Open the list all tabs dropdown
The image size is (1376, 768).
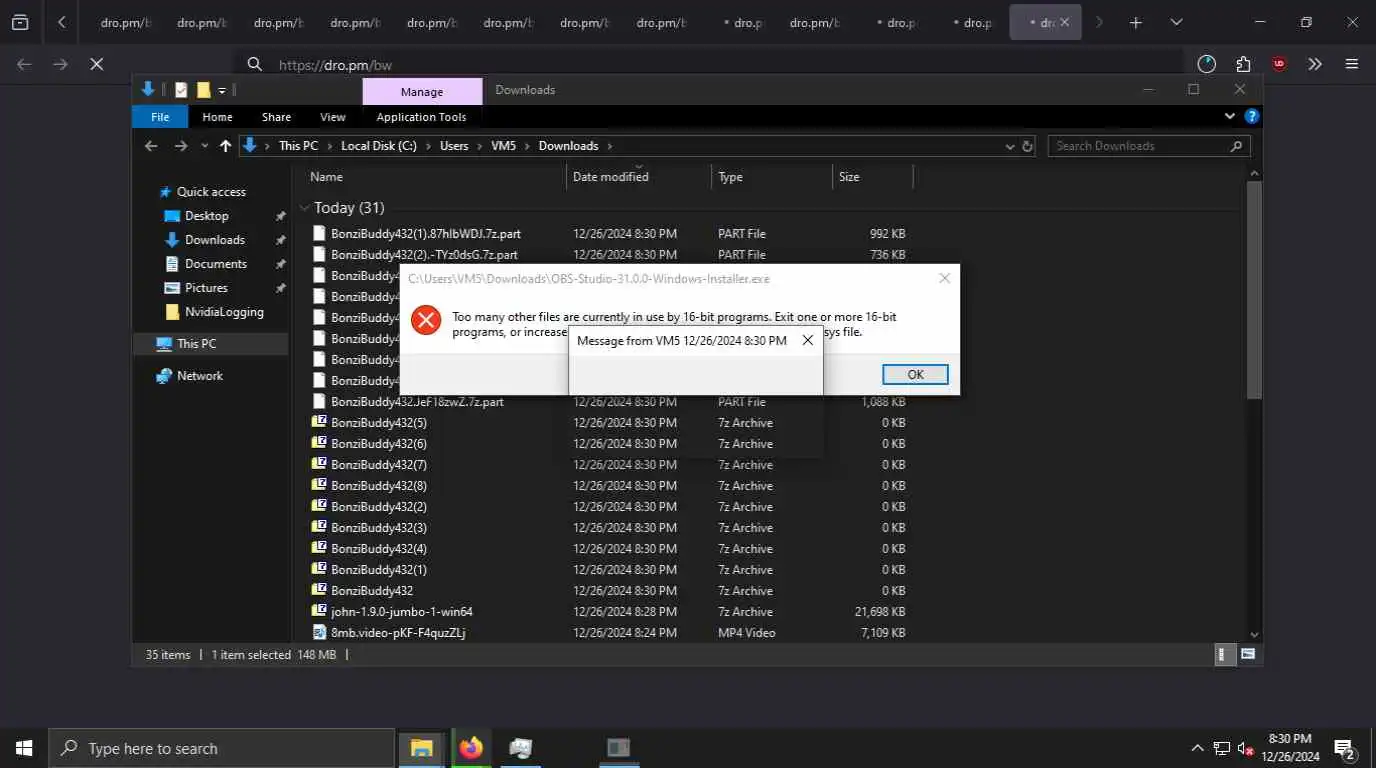[x=1176, y=22]
